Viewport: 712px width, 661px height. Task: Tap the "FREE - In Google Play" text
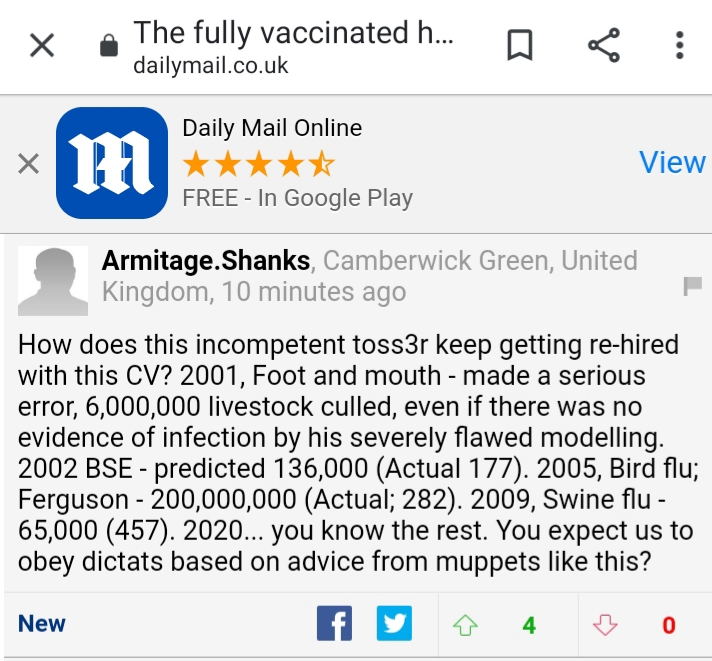coord(297,198)
